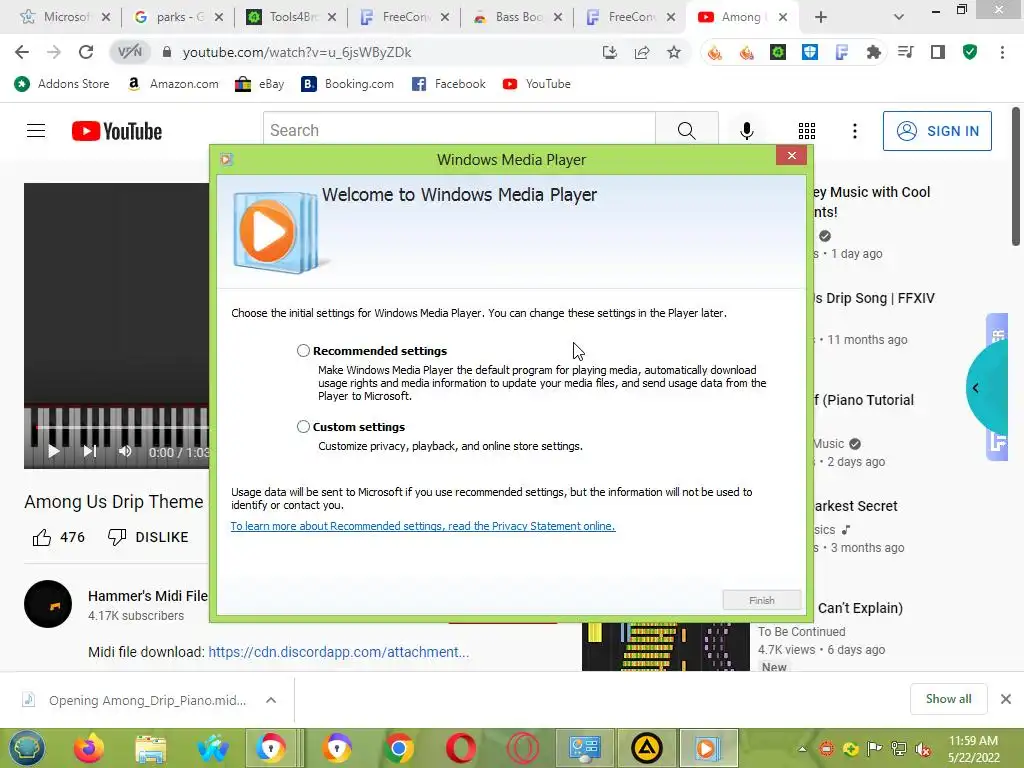Click the install app icon in address bar
The height and width of the screenshot is (768, 1024).
pyautogui.click(x=609, y=52)
